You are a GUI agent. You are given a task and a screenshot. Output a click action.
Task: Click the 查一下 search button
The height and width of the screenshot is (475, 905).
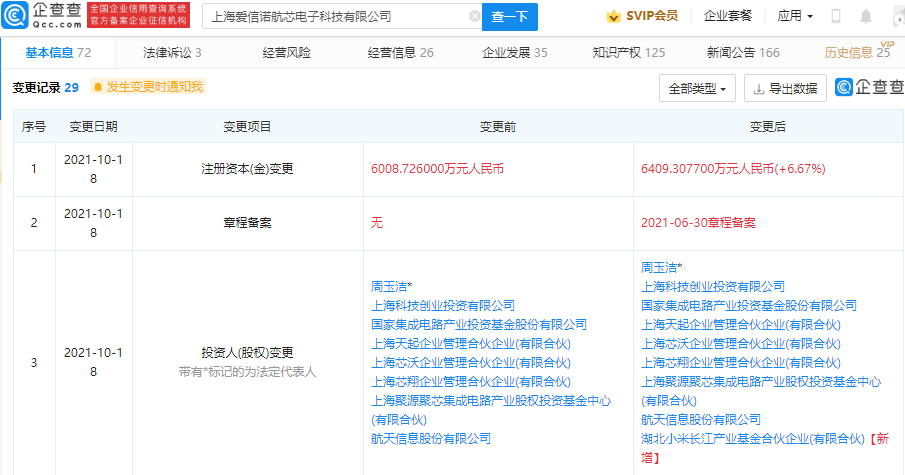coord(510,17)
